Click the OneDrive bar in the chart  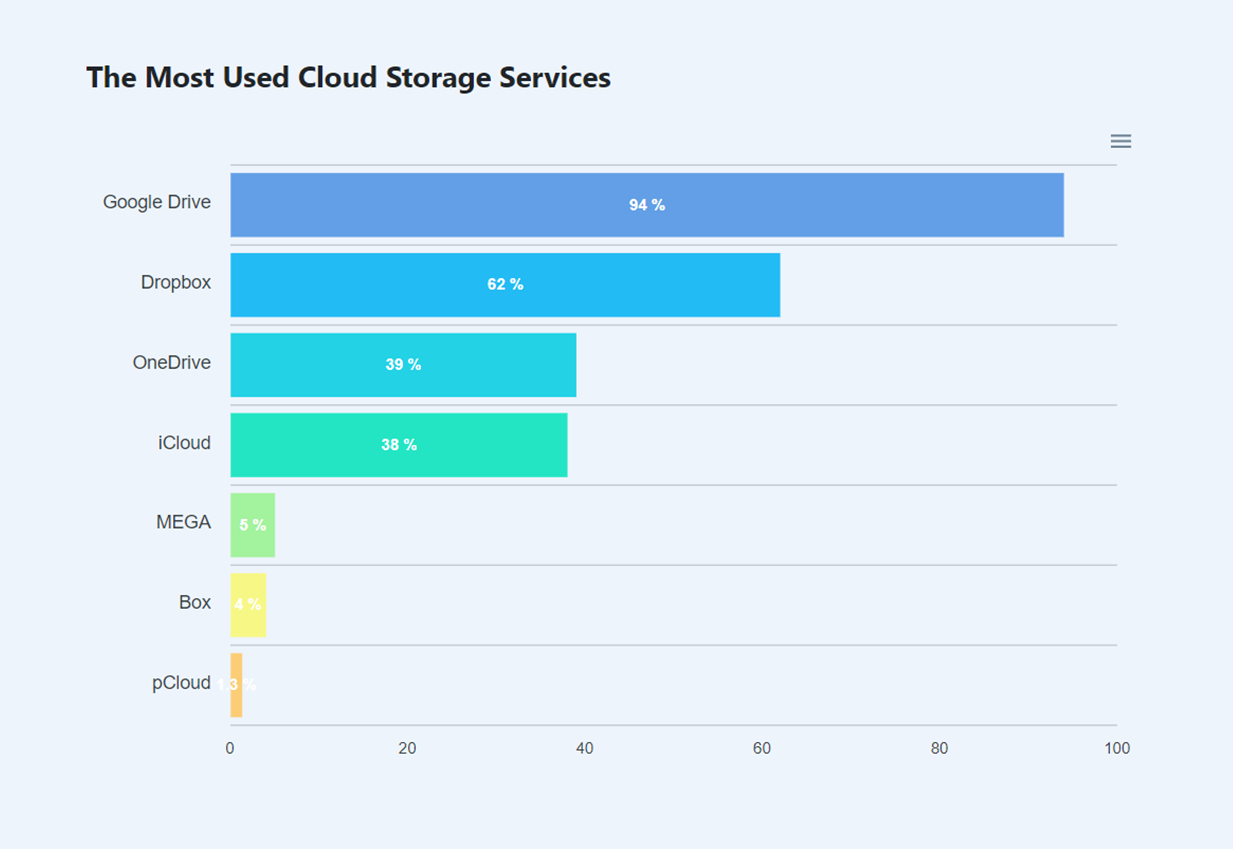coord(403,365)
